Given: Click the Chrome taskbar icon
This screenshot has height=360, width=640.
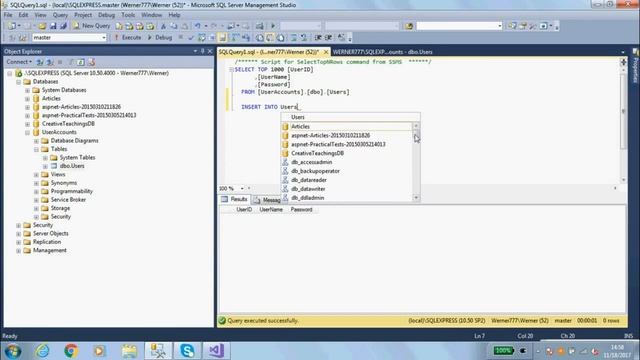Looking at the screenshot, I should point(71,351).
